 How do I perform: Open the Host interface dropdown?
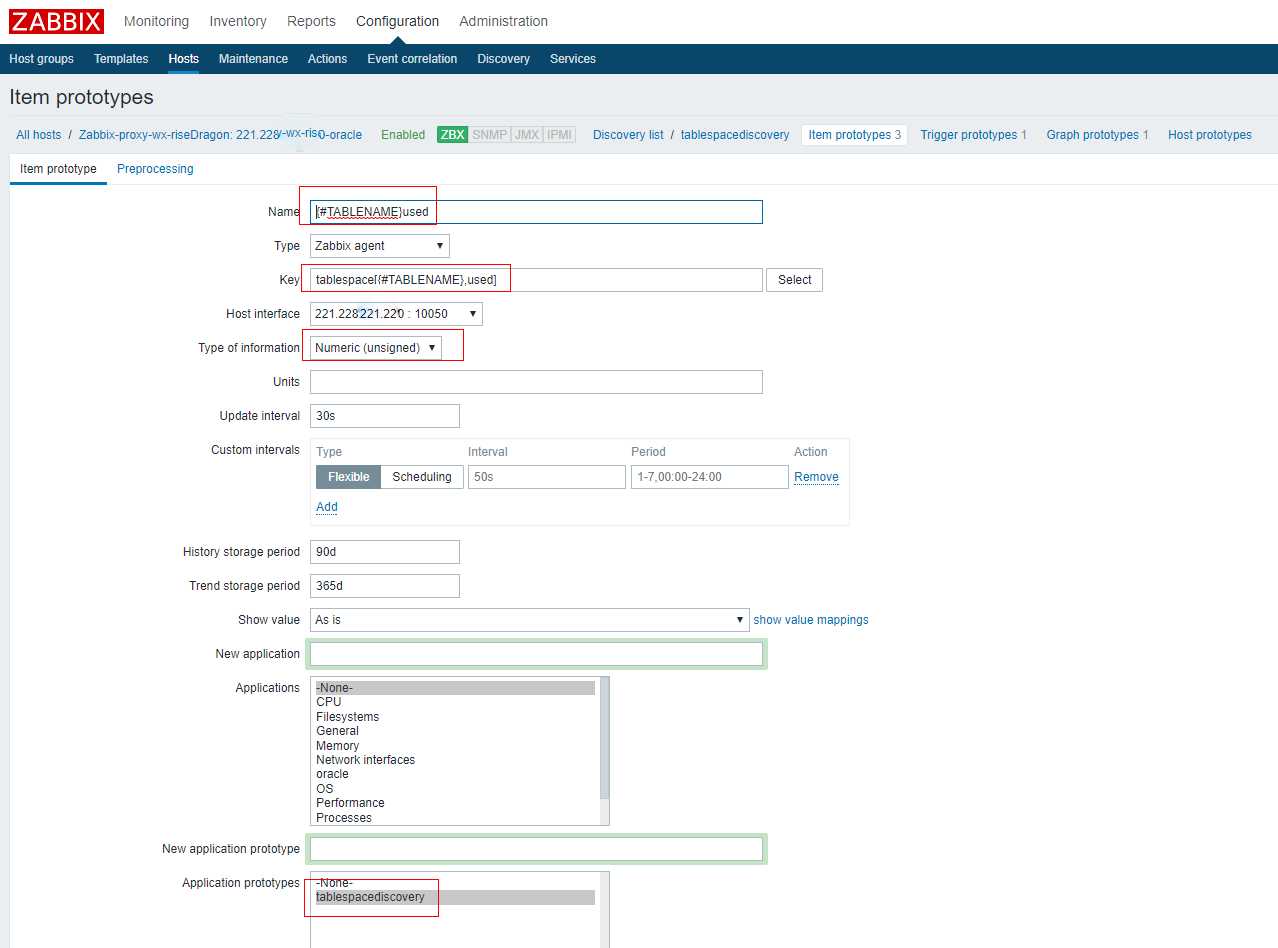point(396,314)
